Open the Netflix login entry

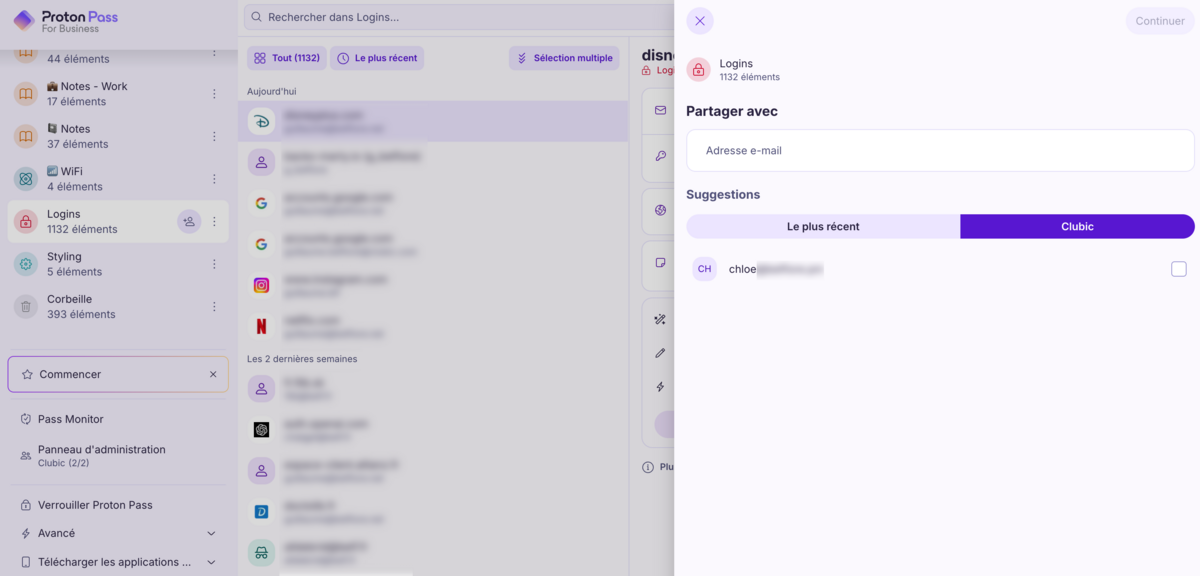[x=433, y=326]
